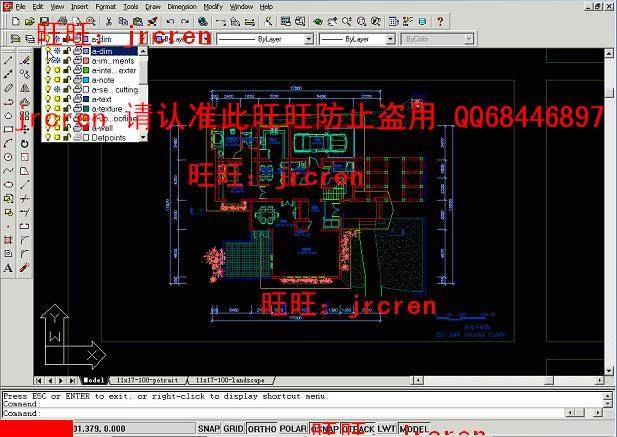The height and width of the screenshot is (437, 617).
Task: Switch to the 11x17-100-landscape layout tab
Action: (230, 380)
